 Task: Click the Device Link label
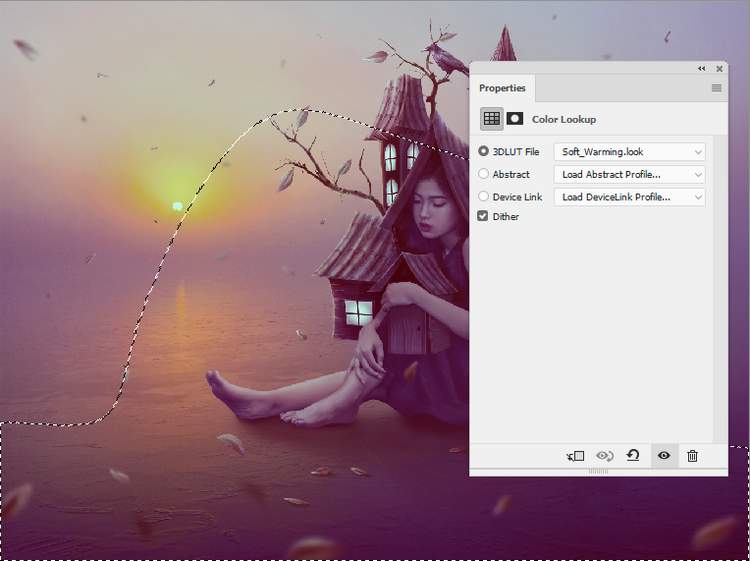pos(518,197)
